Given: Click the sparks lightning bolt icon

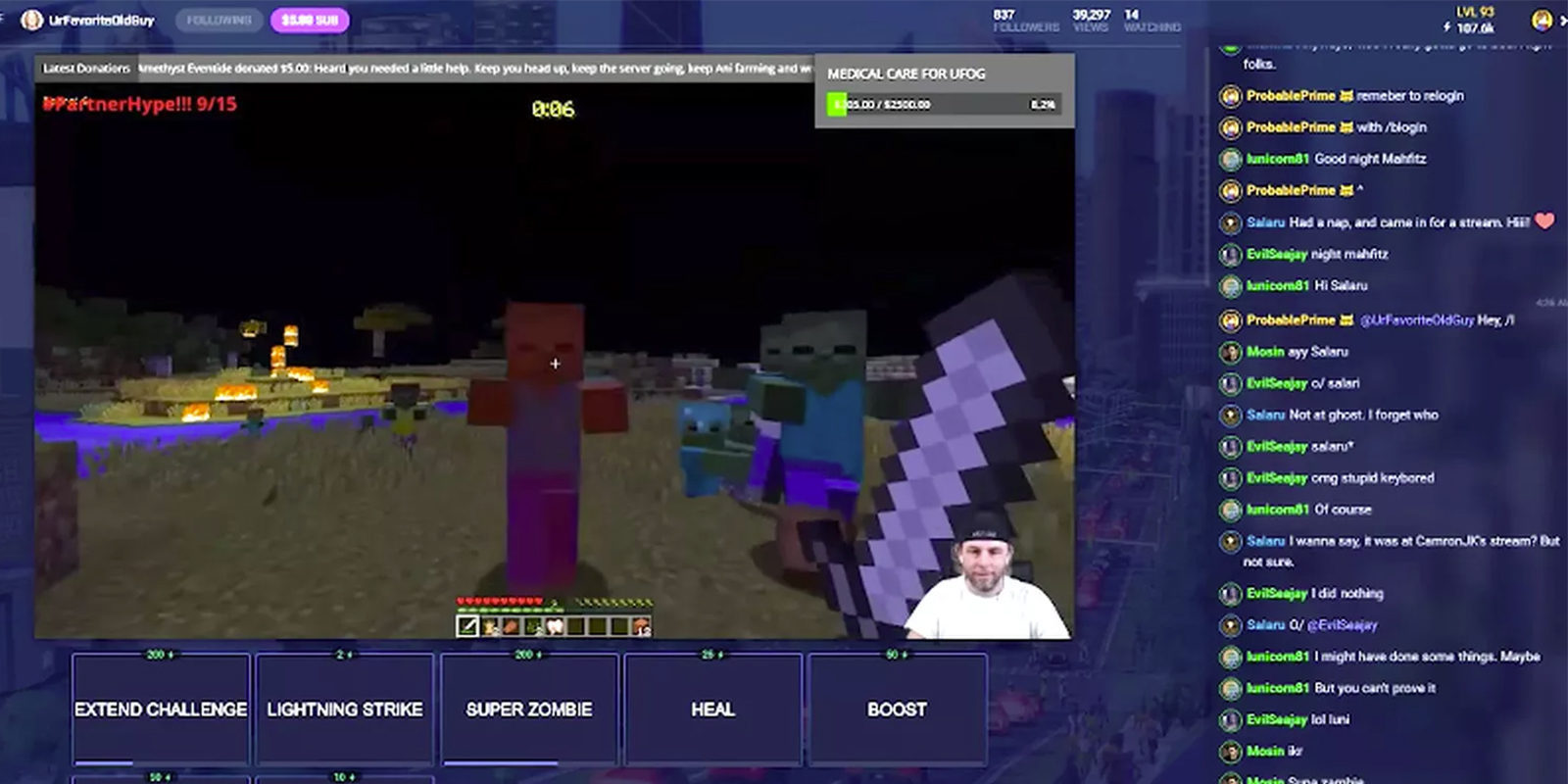Looking at the screenshot, I should click(x=1446, y=27).
